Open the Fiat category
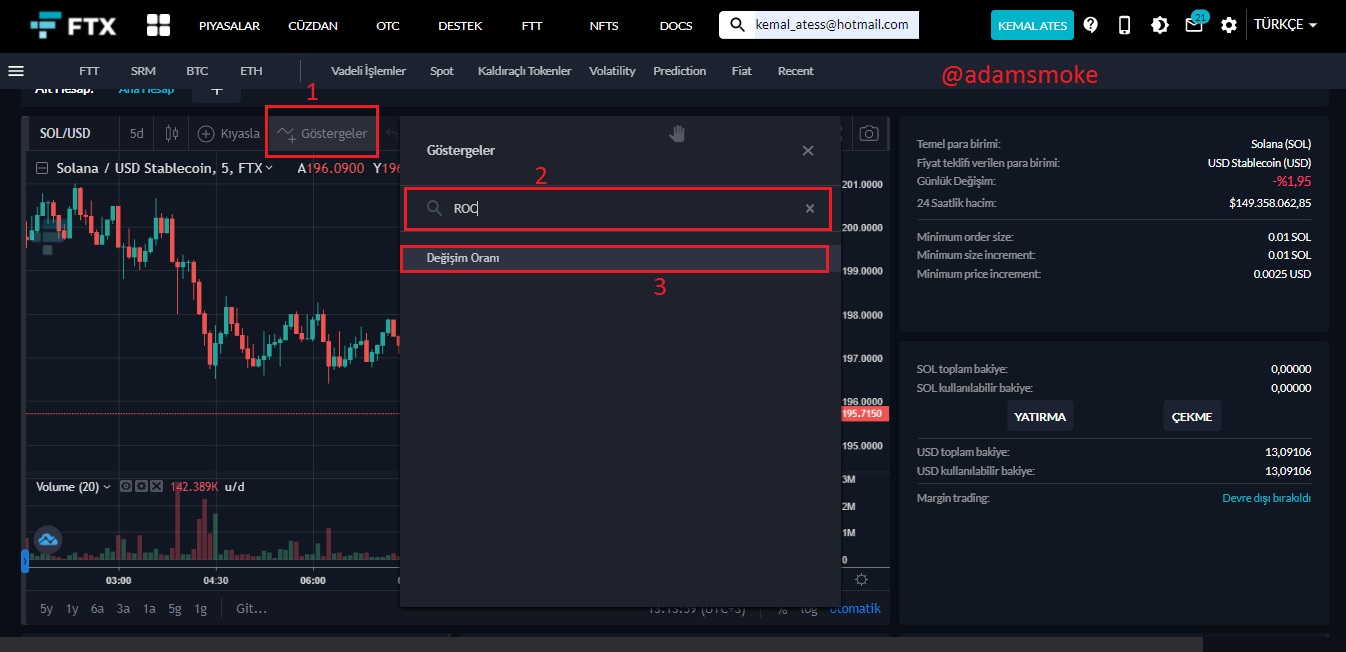 (x=742, y=71)
